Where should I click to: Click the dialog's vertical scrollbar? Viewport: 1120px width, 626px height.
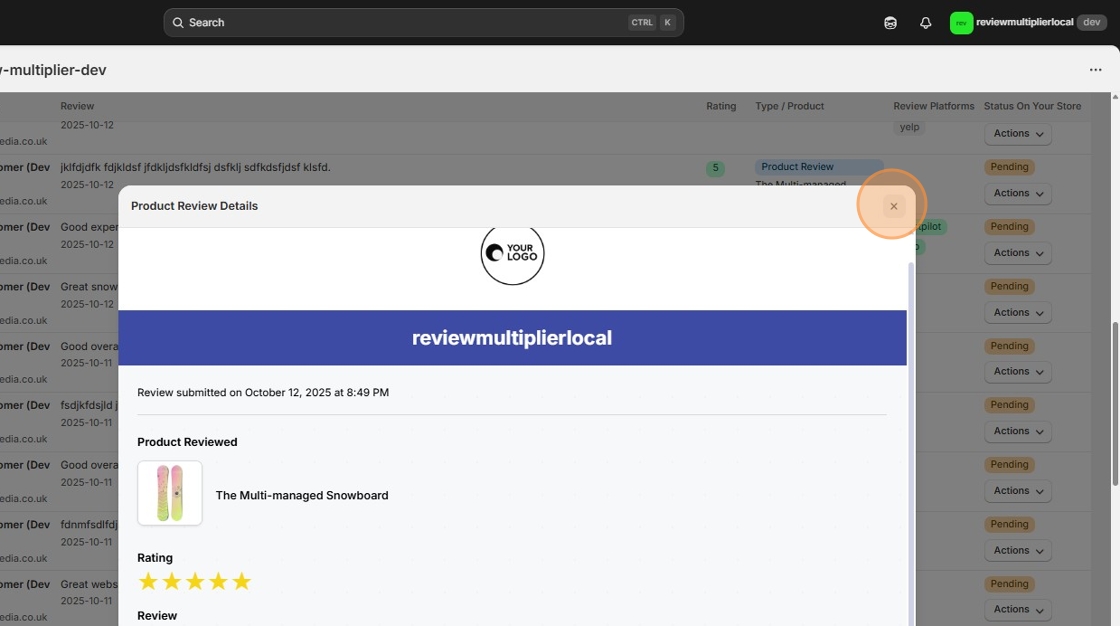coord(911,443)
